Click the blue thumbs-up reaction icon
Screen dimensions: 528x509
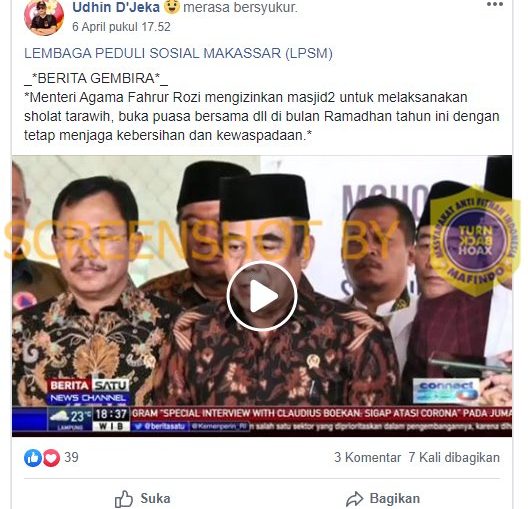33,458
